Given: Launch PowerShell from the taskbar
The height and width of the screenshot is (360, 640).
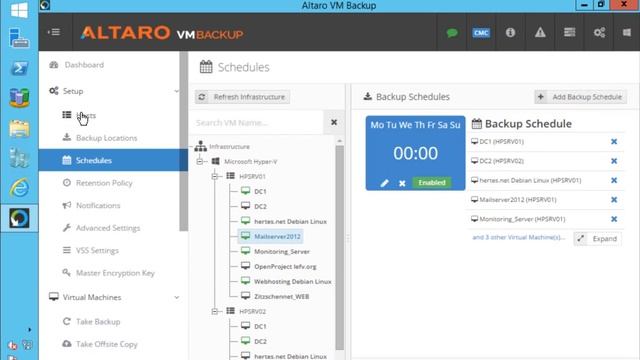Looking at the screenshot, I should (19, 68).
